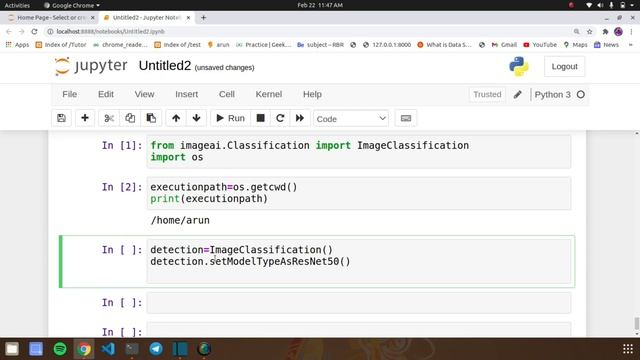The width and height of the screenshot is (640, 360).
Task: Zoom page with the magnifier icon in address bar
Action: 576,31
